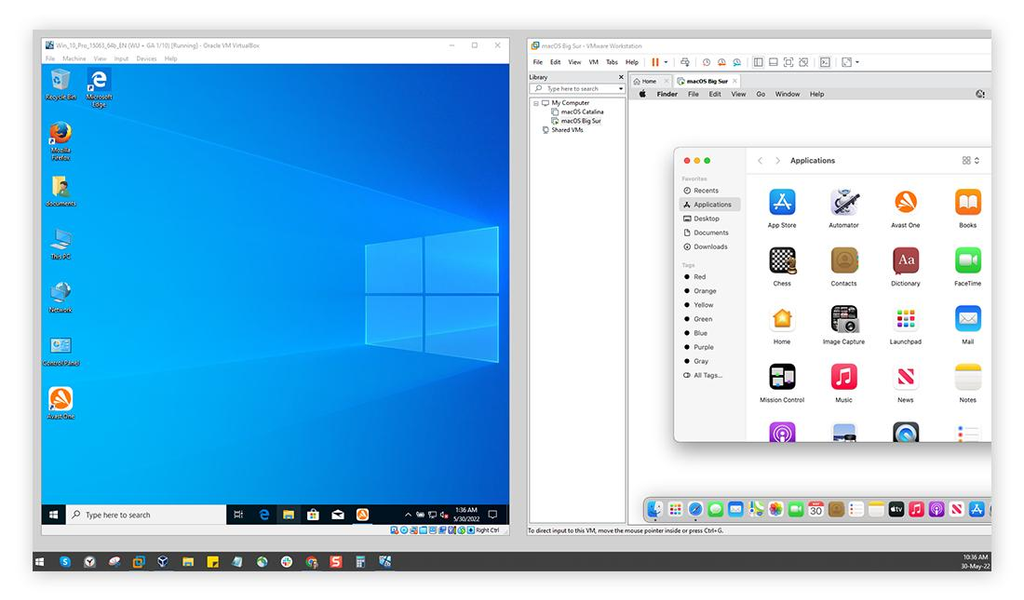Screen dimensions: 1024x600
Task: Open the Go menu in macOS Finder
Action: point(761,94)
